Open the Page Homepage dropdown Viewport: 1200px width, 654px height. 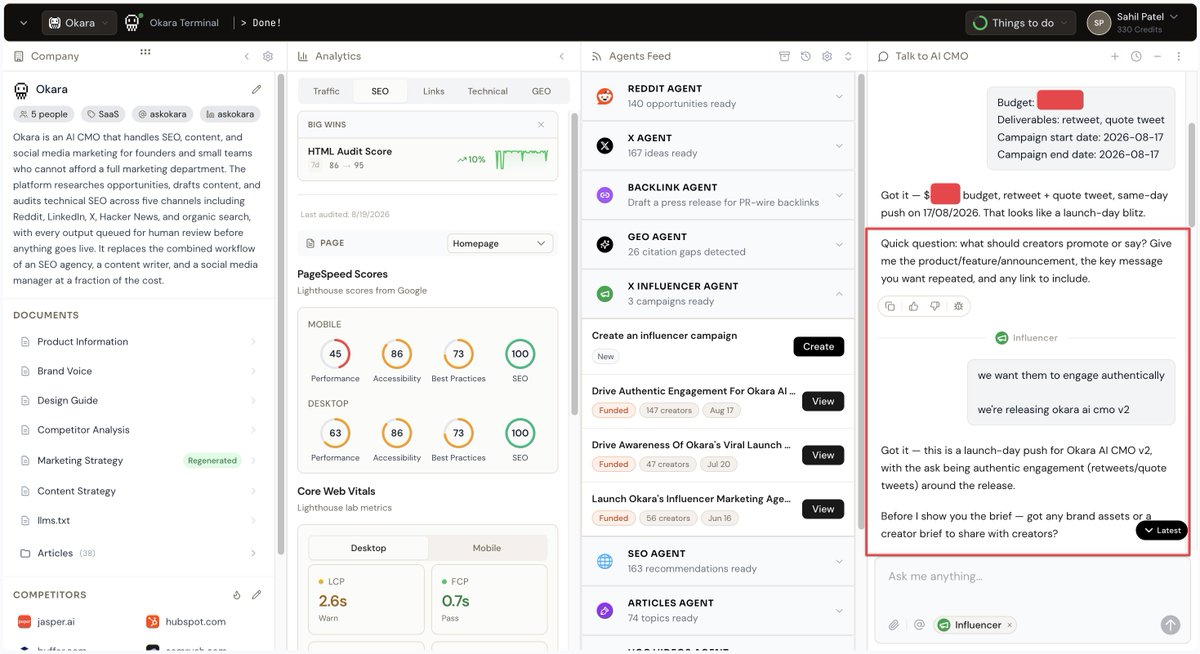[500, 243]
